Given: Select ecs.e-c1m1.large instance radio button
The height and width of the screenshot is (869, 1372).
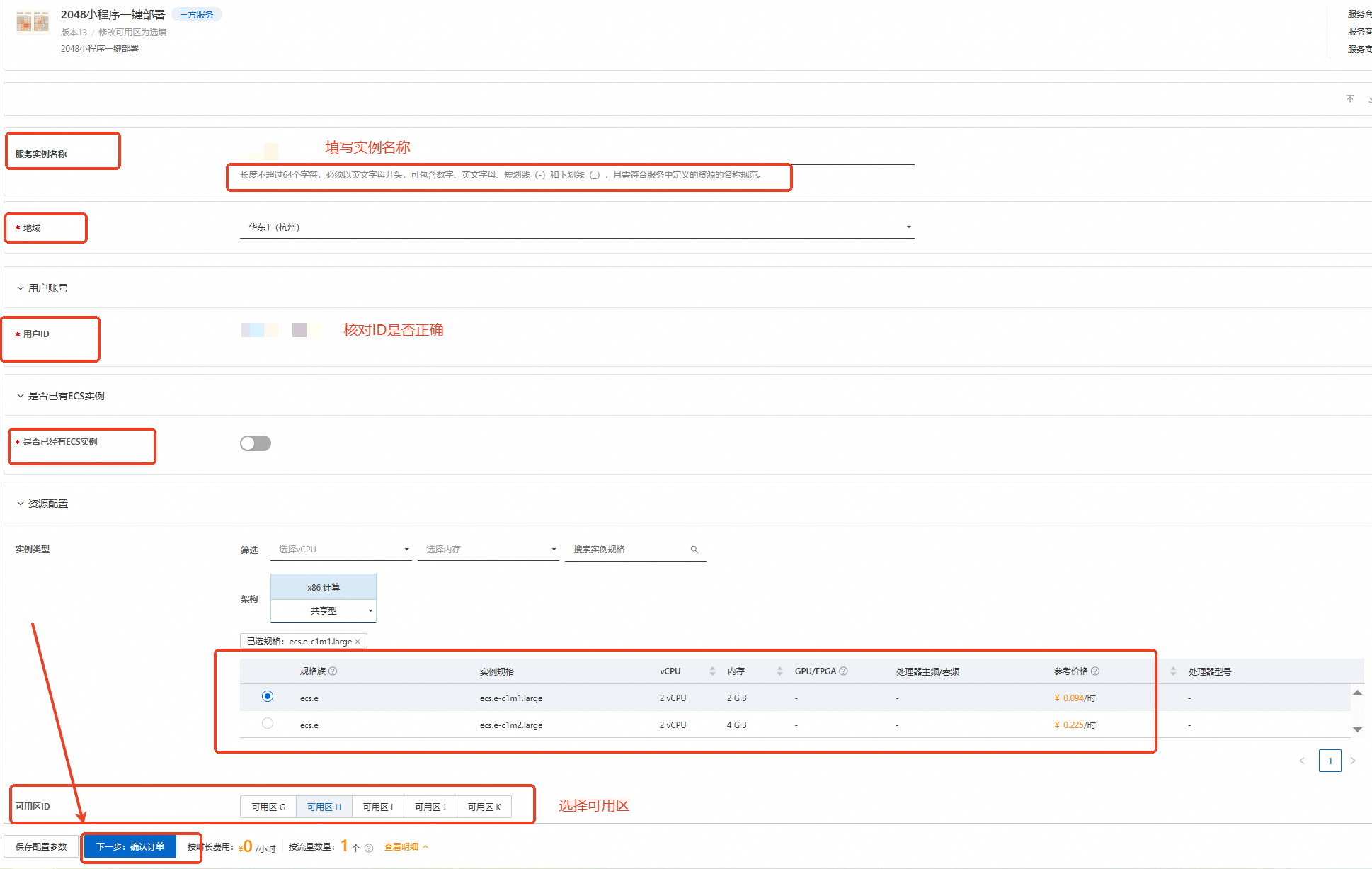Looking at the screenshot, I should coord(268,696).
